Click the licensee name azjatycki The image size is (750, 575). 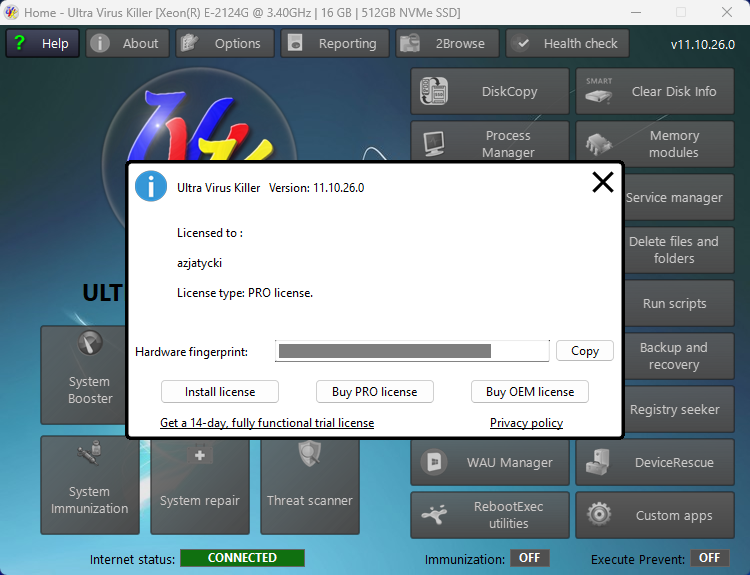pyautogui.click(x=199, y=263)
